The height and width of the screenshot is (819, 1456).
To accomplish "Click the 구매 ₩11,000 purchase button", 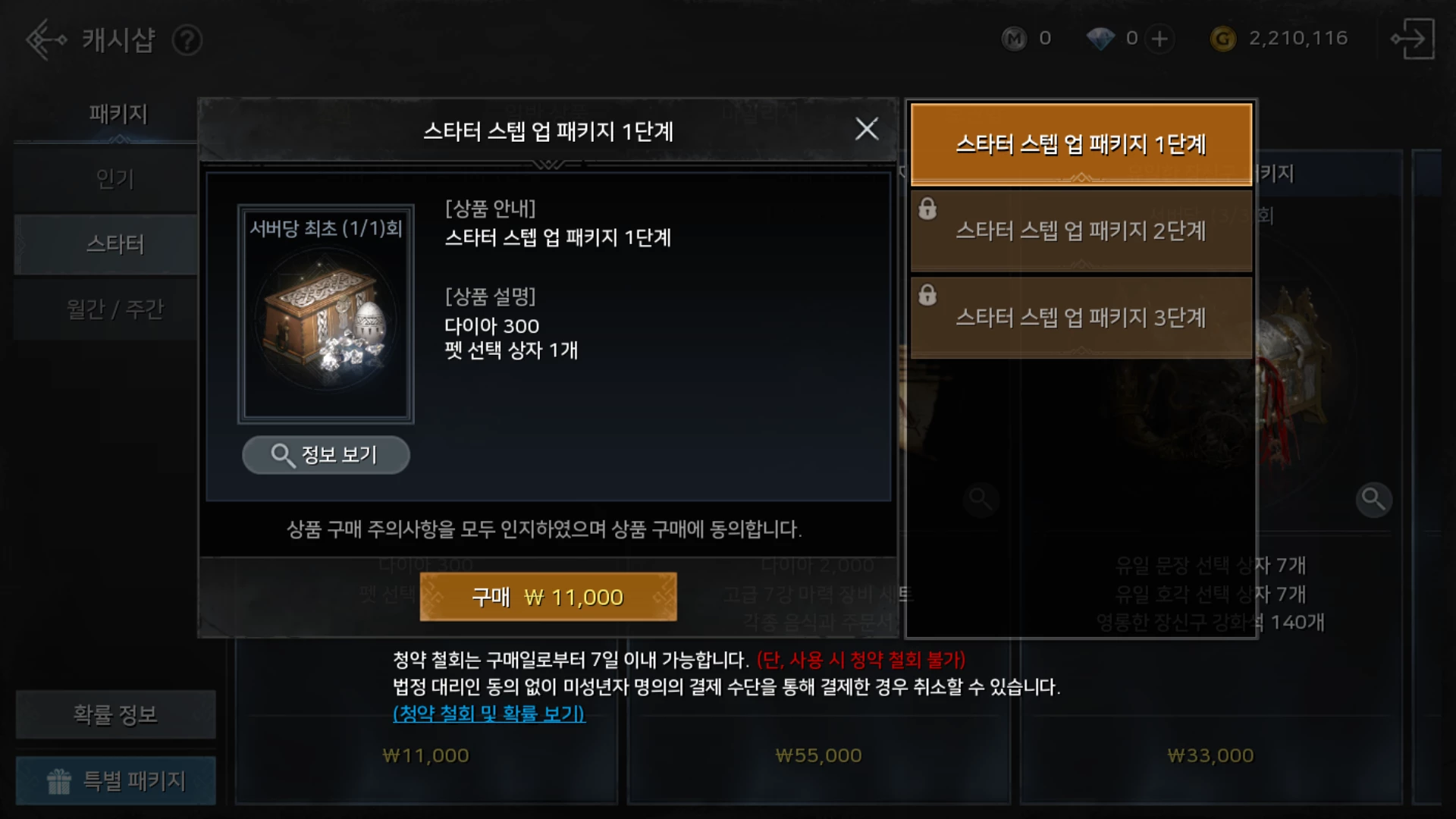I will click(x=548, y=597).
